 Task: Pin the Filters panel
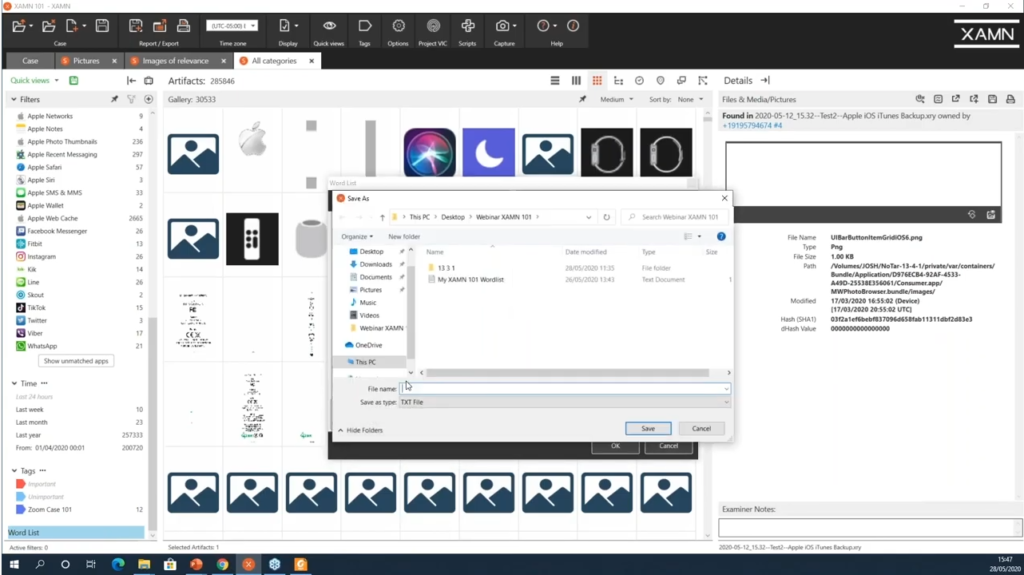[x=114, y=99]
